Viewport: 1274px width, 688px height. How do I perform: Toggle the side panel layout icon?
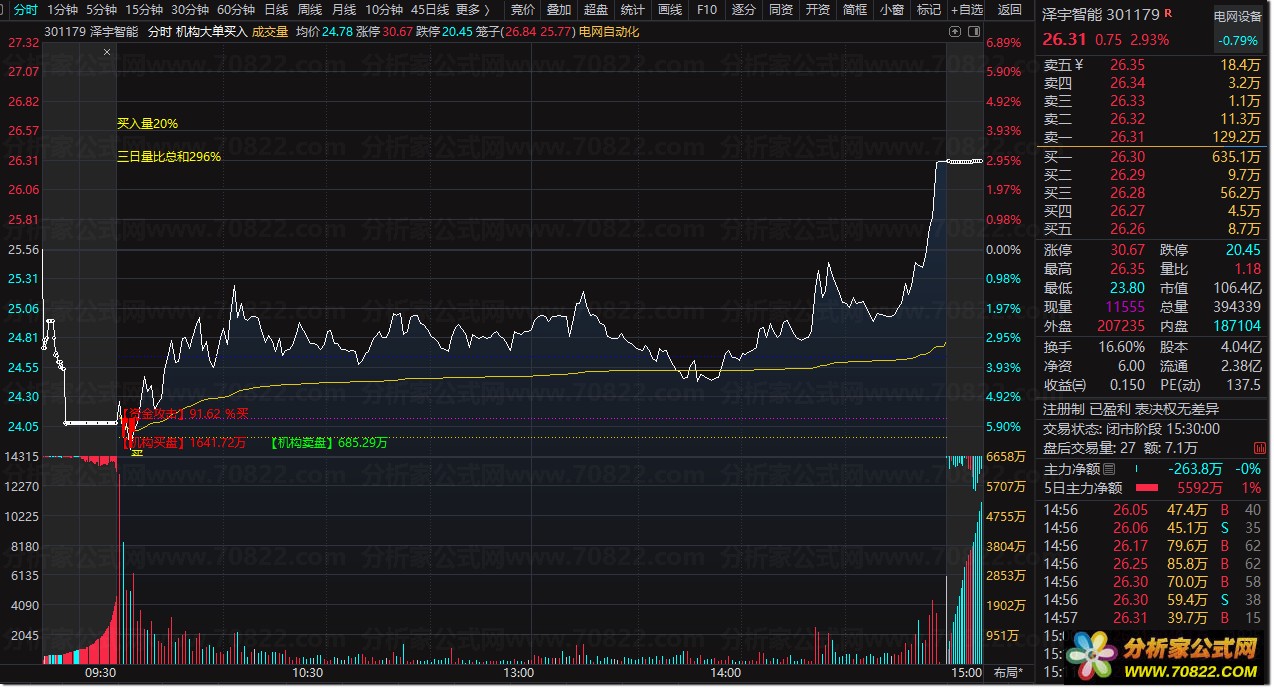[x=973, y=32]
